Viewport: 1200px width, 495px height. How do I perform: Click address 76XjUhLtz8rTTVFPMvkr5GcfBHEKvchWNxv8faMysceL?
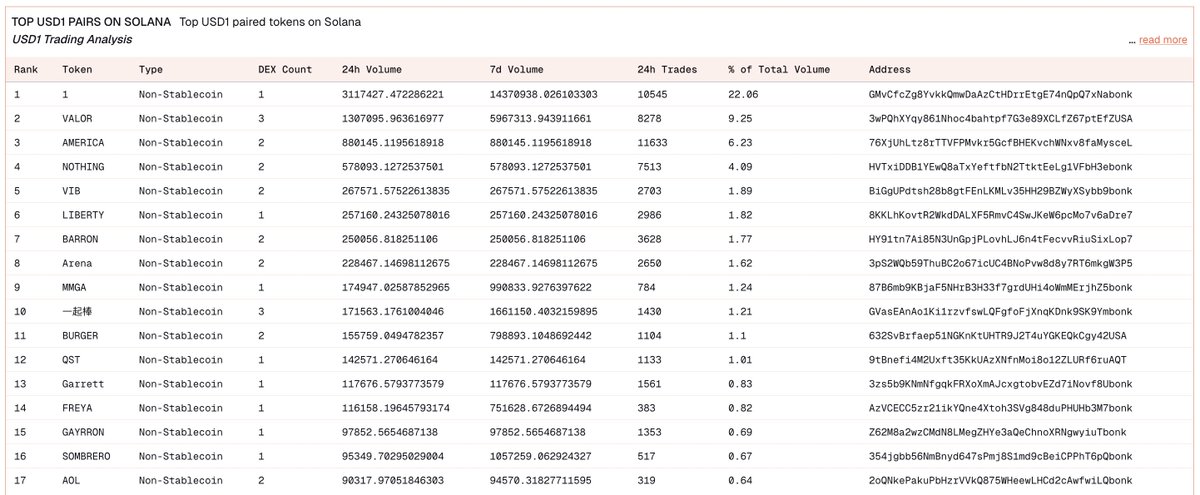(x=1000, y=142)
